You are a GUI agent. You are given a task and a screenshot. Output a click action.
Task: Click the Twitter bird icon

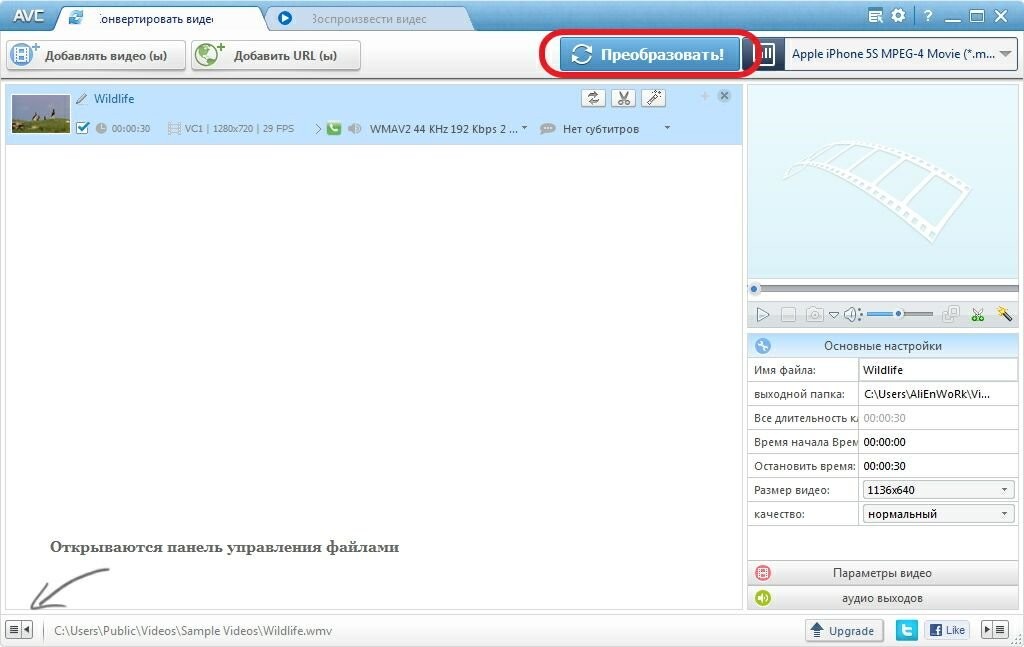[x=907, y=630]
